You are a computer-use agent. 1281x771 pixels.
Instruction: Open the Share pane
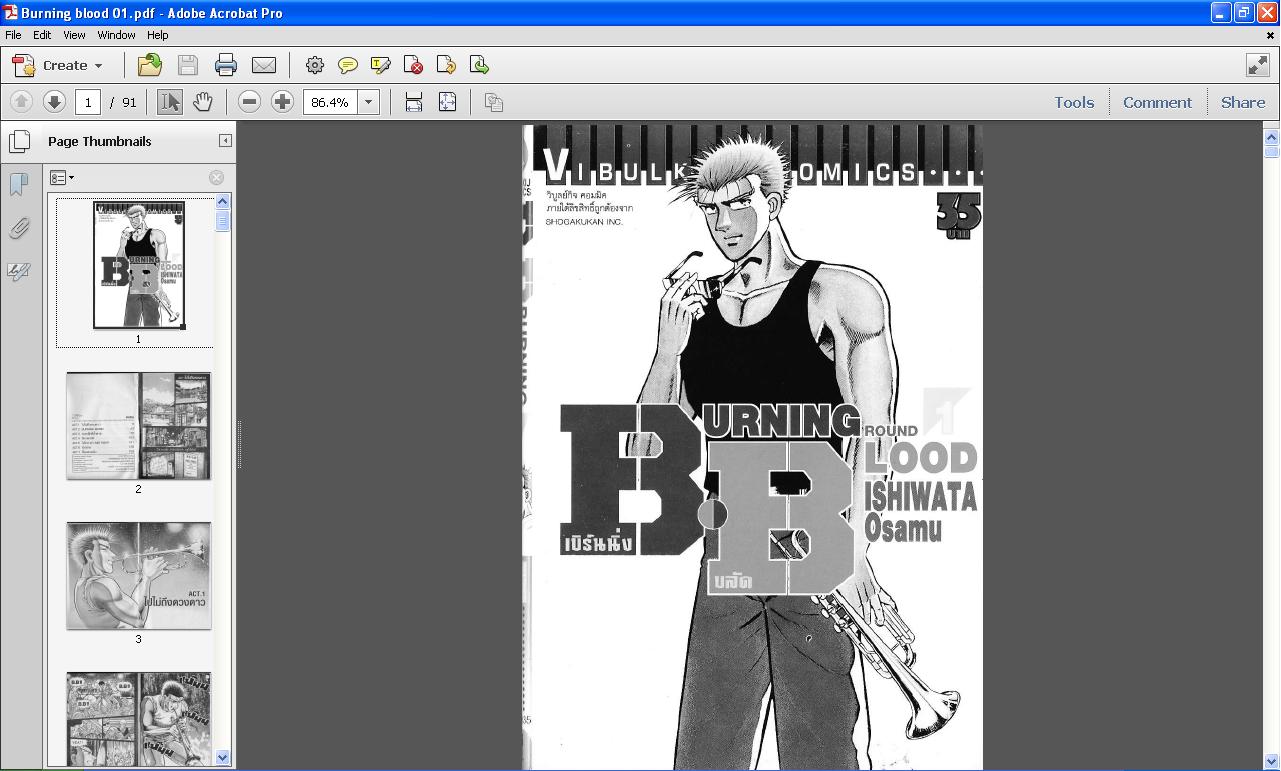pos(1243,102)
